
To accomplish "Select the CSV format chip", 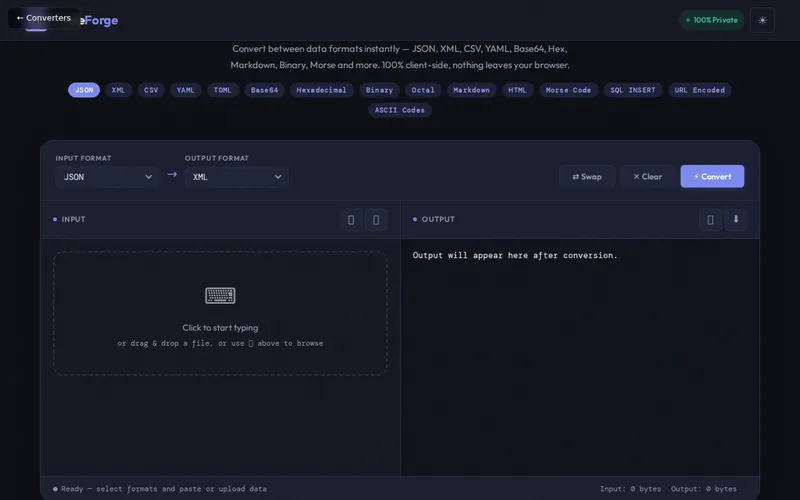I will [x=151, y=90].
